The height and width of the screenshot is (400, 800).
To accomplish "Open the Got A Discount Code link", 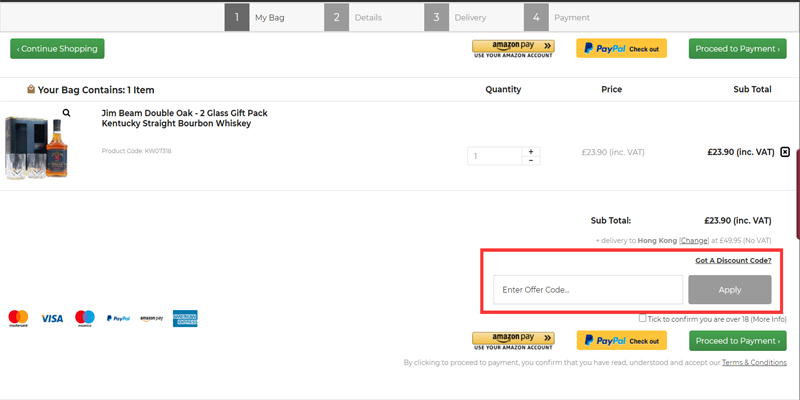I will click(733, 260).
